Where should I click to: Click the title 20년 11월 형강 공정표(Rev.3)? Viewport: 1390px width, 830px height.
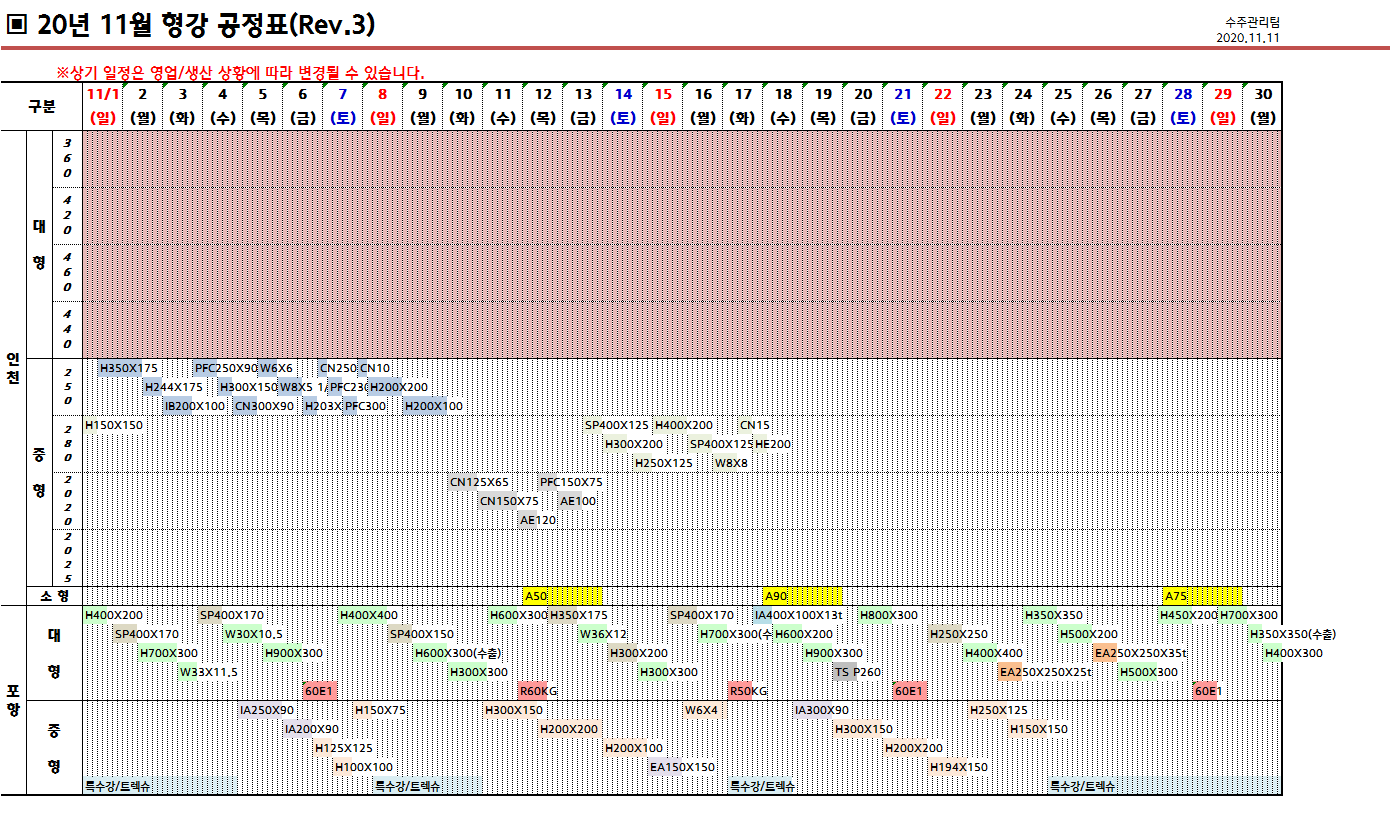pyautogui.click(x=205, y=25)
